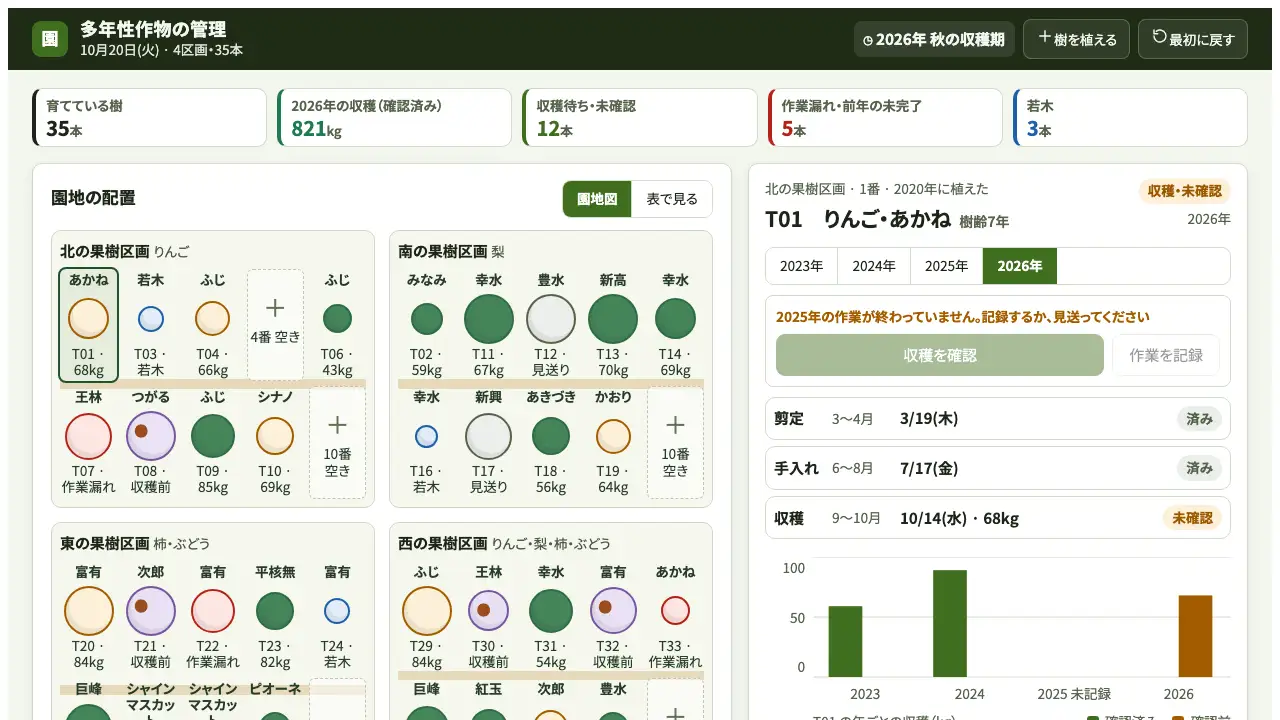
Task: Select the 2026年 year tab
Action: [x=1020, y=266]
